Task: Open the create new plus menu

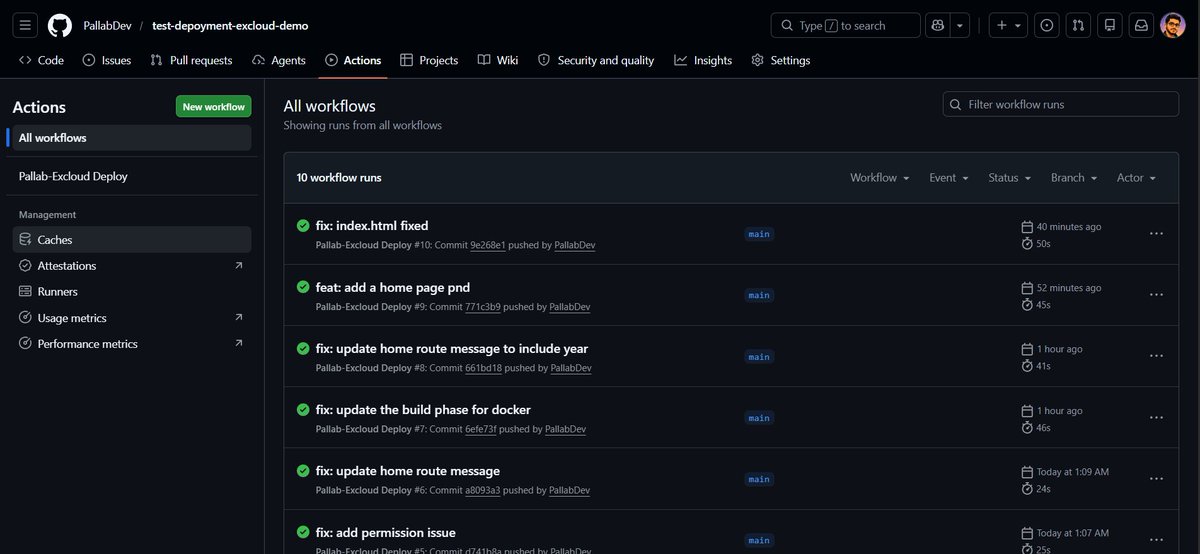Action: (1008, 25)
